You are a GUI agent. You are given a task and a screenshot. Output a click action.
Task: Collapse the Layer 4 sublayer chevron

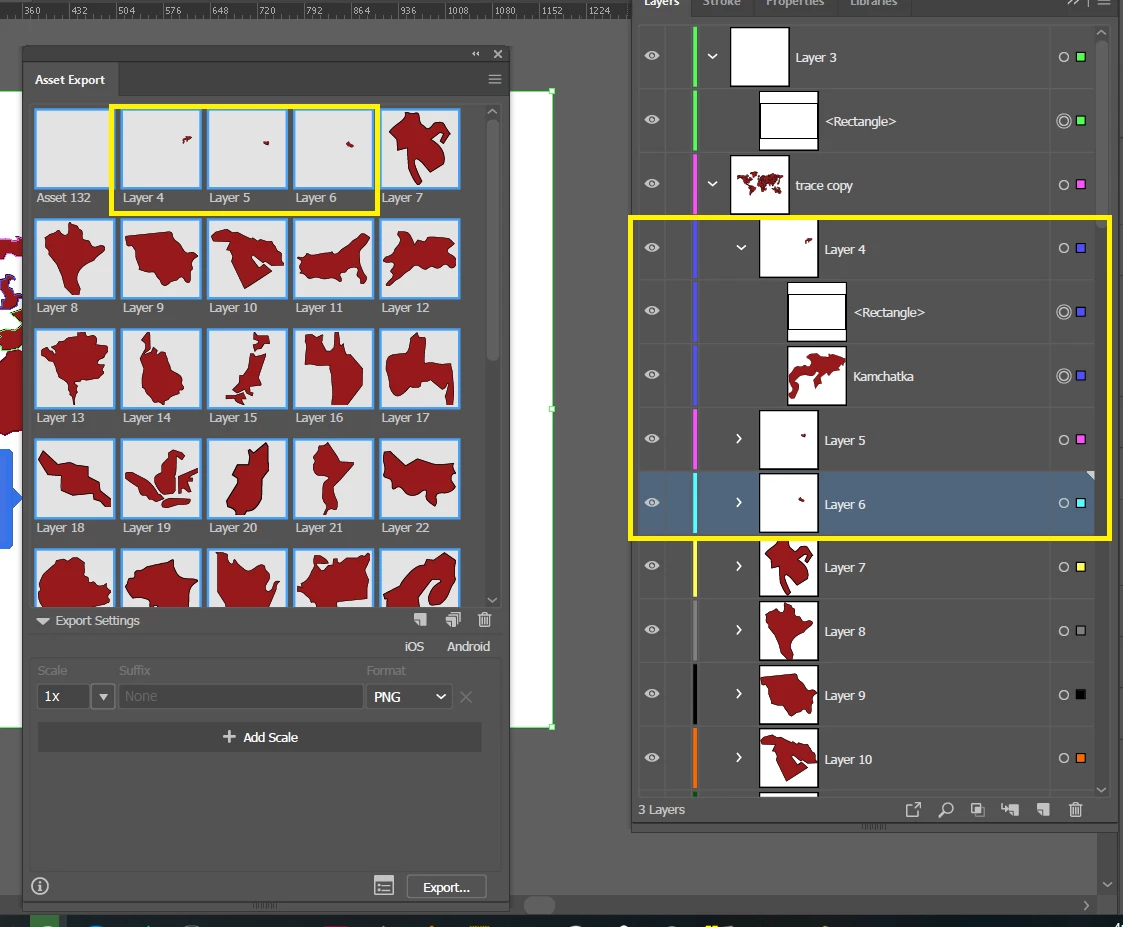click(741, 248)
